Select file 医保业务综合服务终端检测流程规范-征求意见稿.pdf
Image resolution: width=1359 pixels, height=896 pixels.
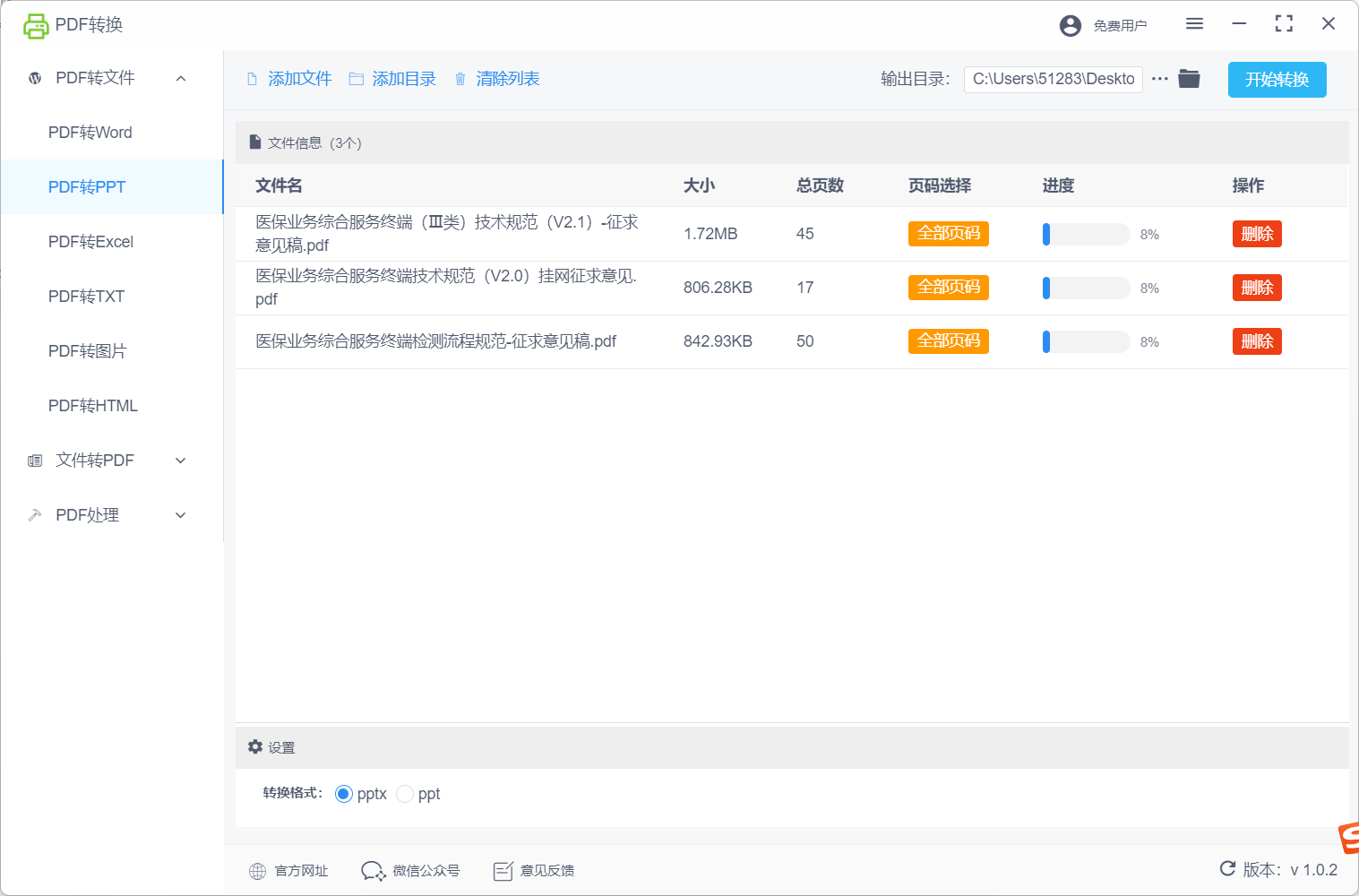tap(436, 341)
